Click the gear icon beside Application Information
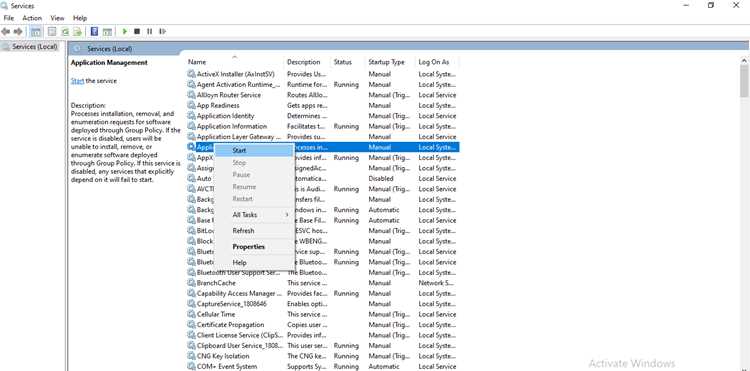Viewport: 750px width, 371px height. (x=192, y=127)
